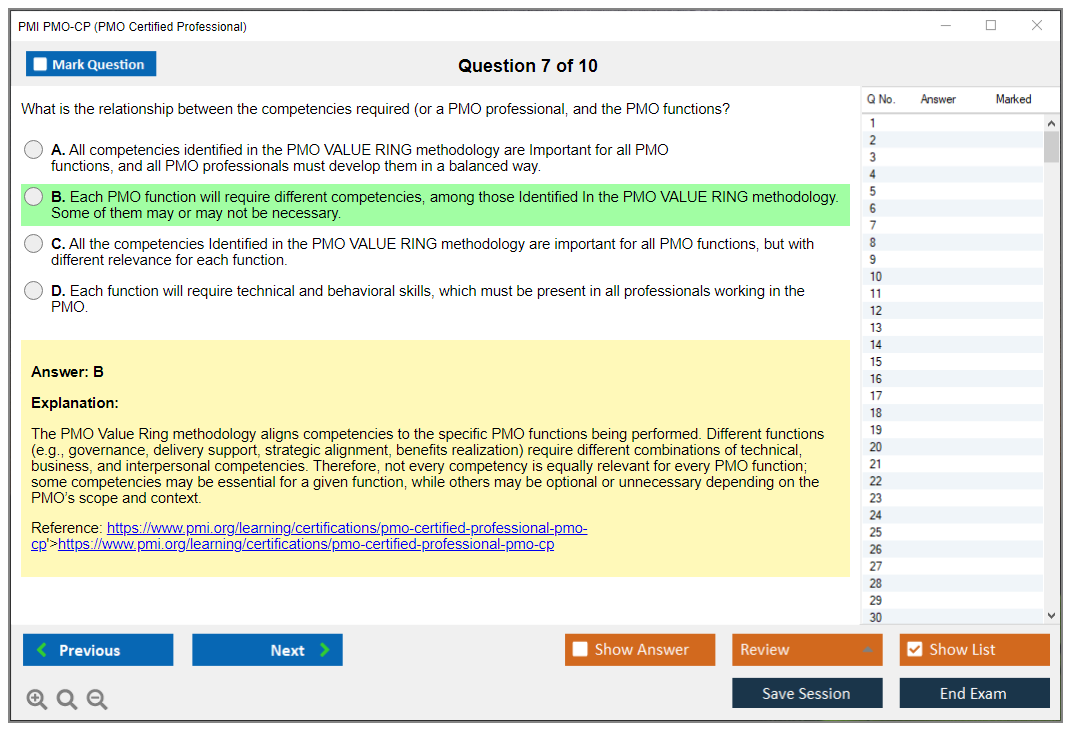Select answer option A radio button
Viewport: 1075px width, 735px height.
click(x=34, y=150)
